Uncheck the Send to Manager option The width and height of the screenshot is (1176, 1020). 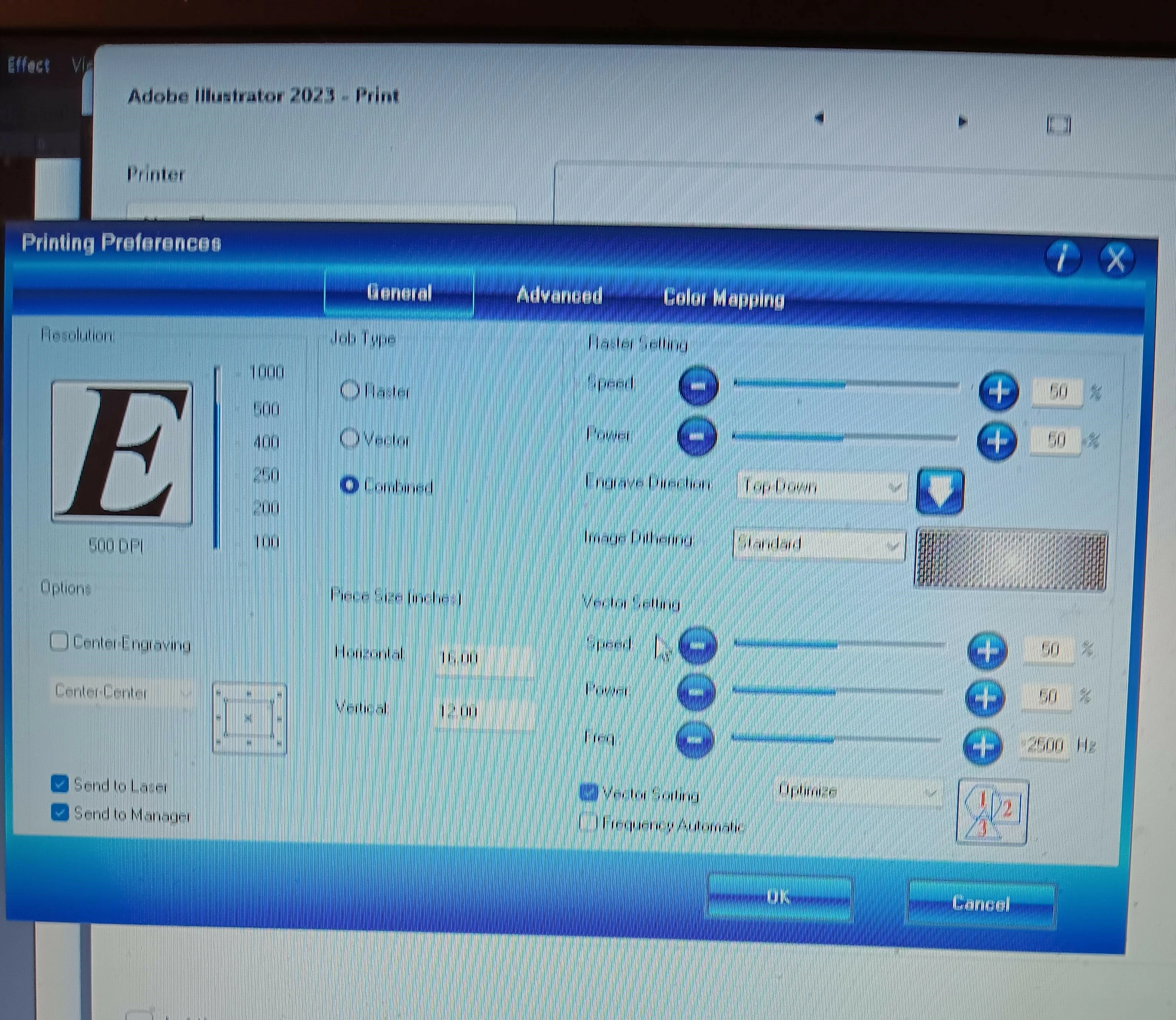pos(60,812)
